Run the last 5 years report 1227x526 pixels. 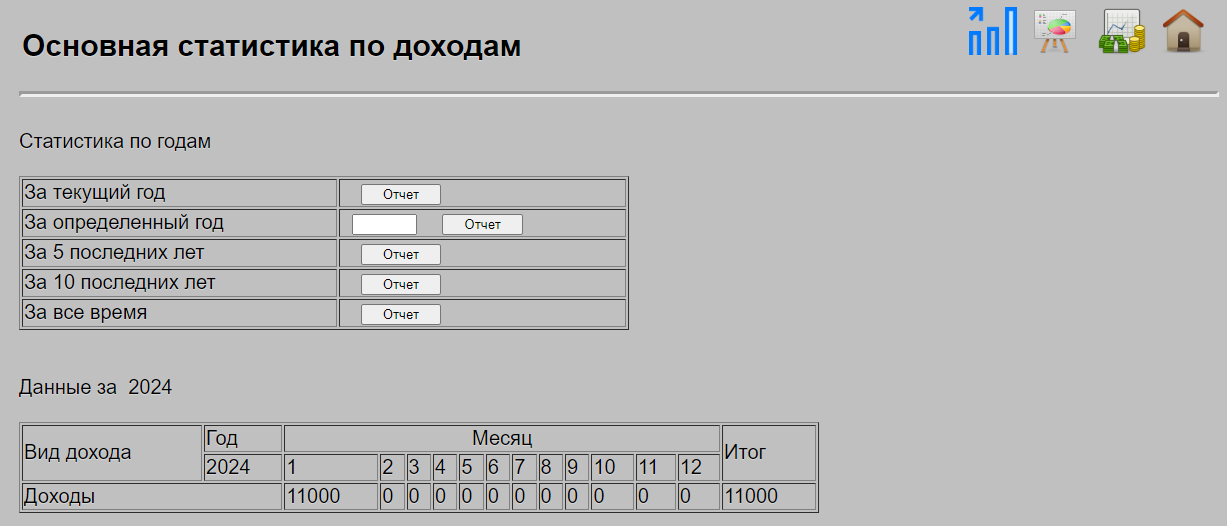click(x=400, y=254)
